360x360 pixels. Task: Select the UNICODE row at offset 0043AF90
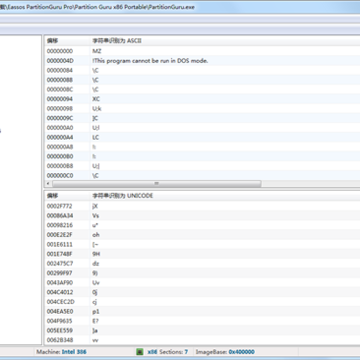(202, 283)
